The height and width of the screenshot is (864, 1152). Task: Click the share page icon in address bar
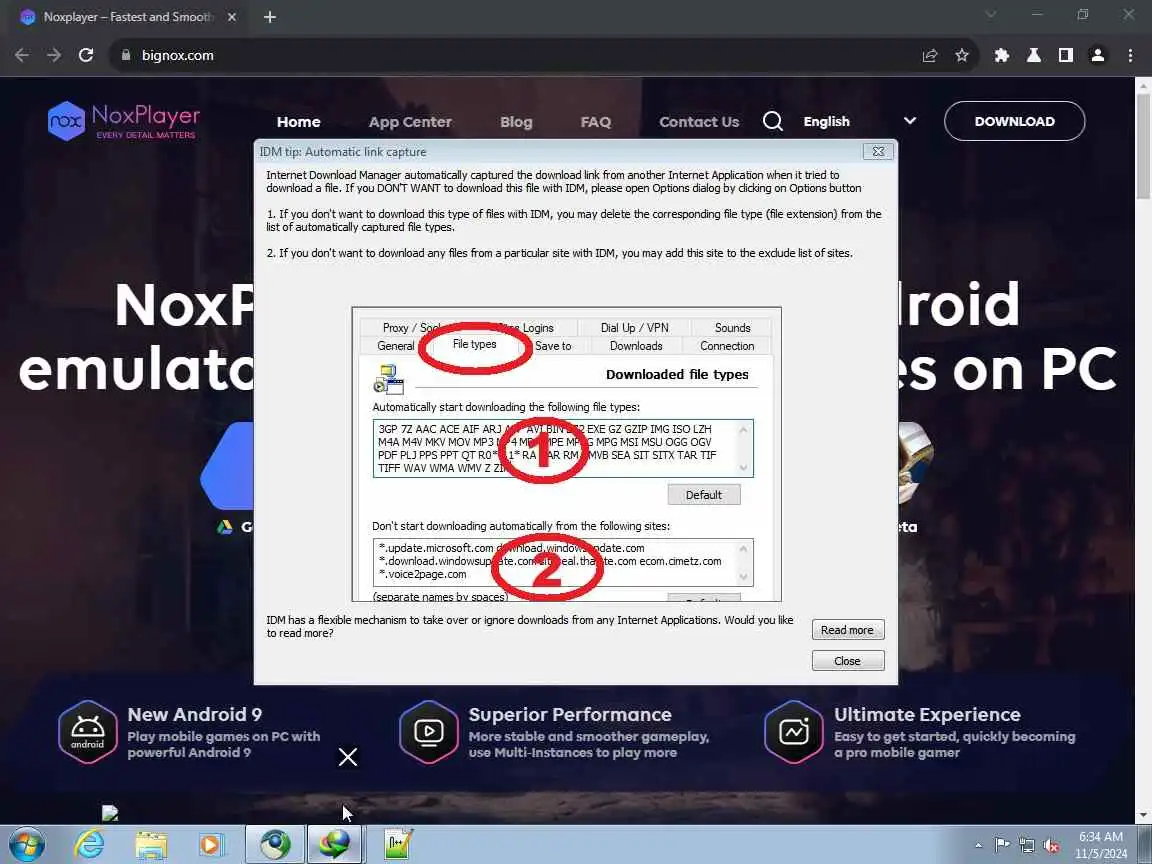929,55
